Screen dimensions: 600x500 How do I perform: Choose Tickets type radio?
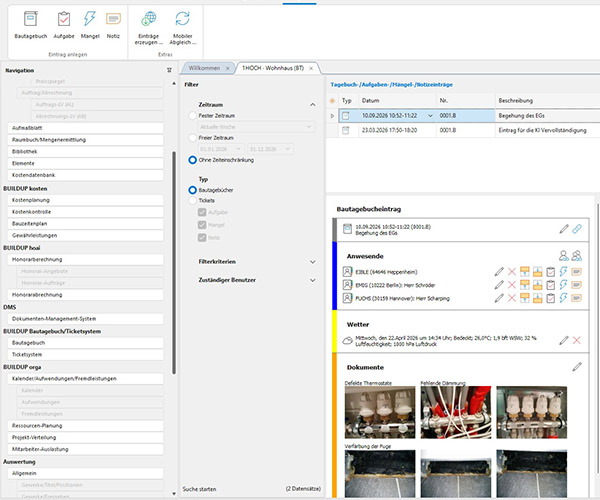pyautogui.click(x=192, y=200)
